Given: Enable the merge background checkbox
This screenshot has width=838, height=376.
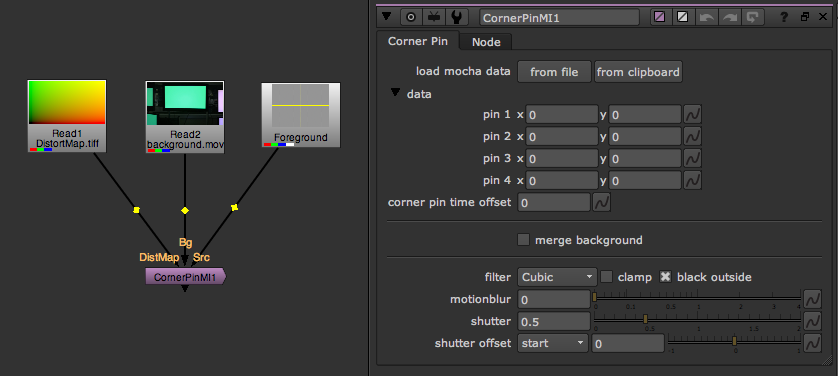Looking at the screenshot, I should coord(524,240).
